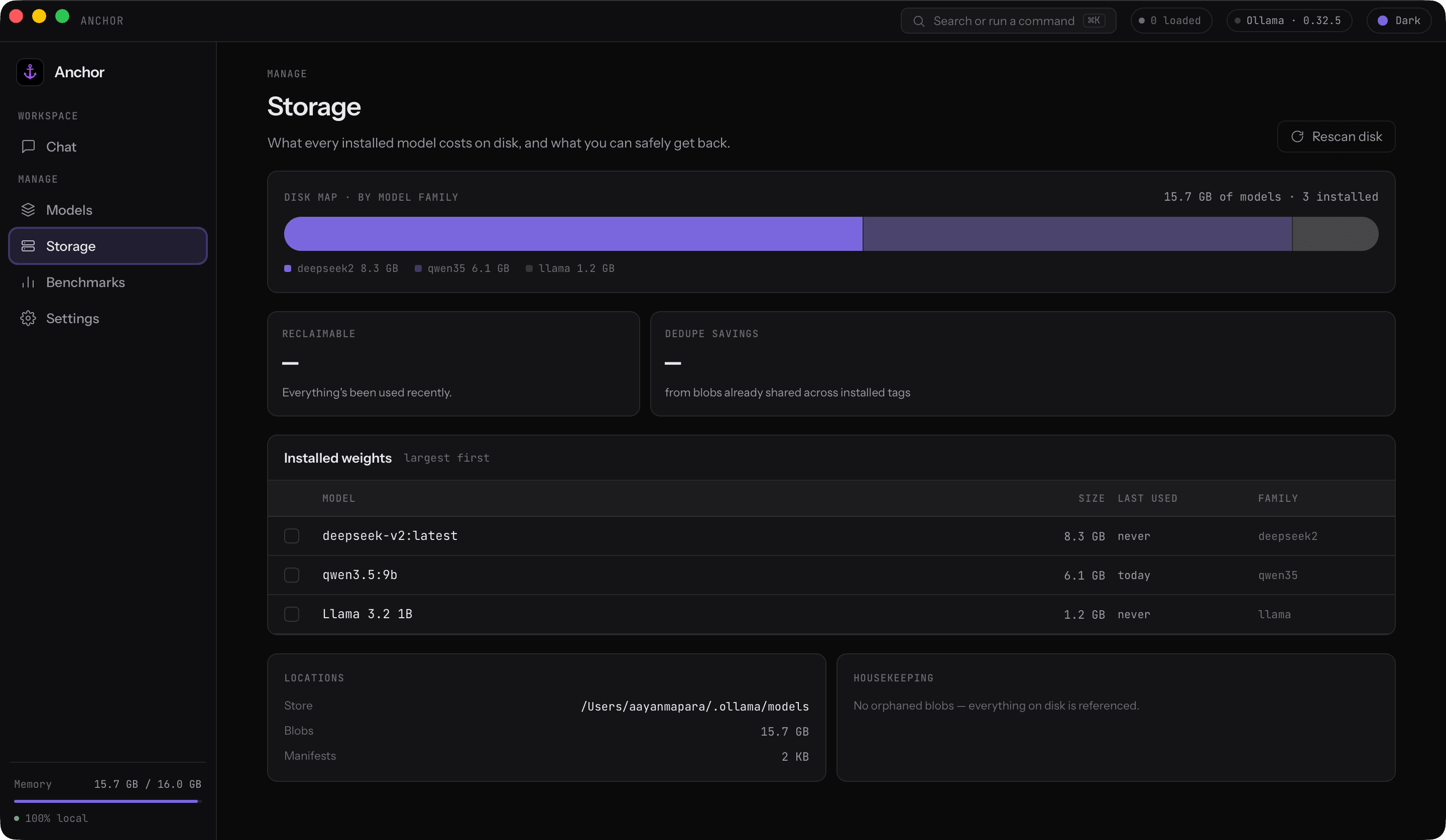Click the Ollama 0.32.5 version pill
Image resolution: width=1446 pixels, height=840 pixels.
pyautogui.click(x=1289, y=21)
